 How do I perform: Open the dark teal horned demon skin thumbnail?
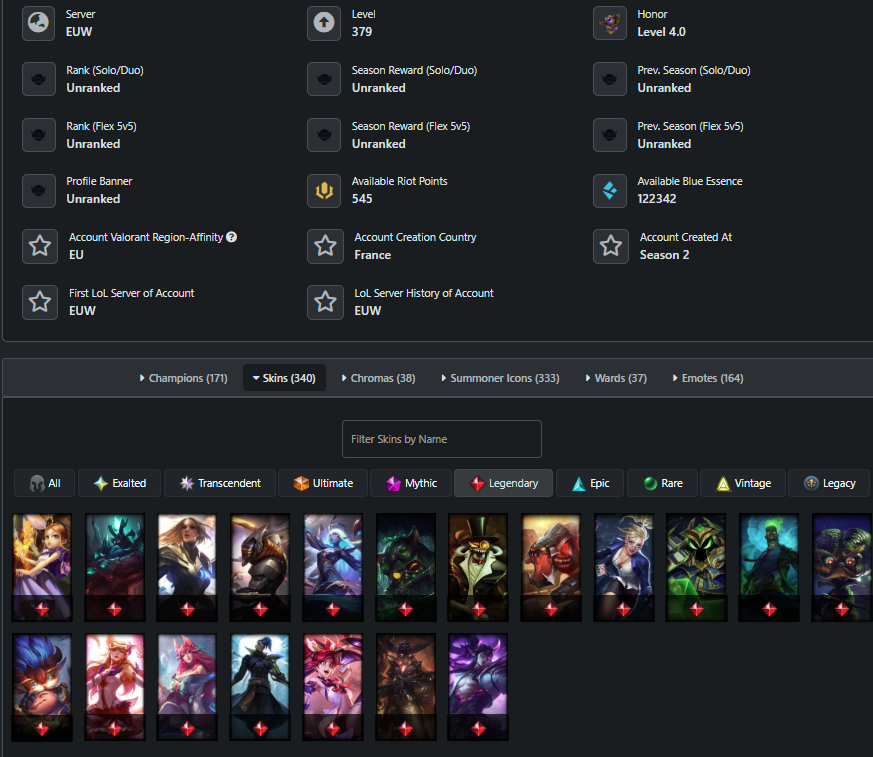pos(115,567)
